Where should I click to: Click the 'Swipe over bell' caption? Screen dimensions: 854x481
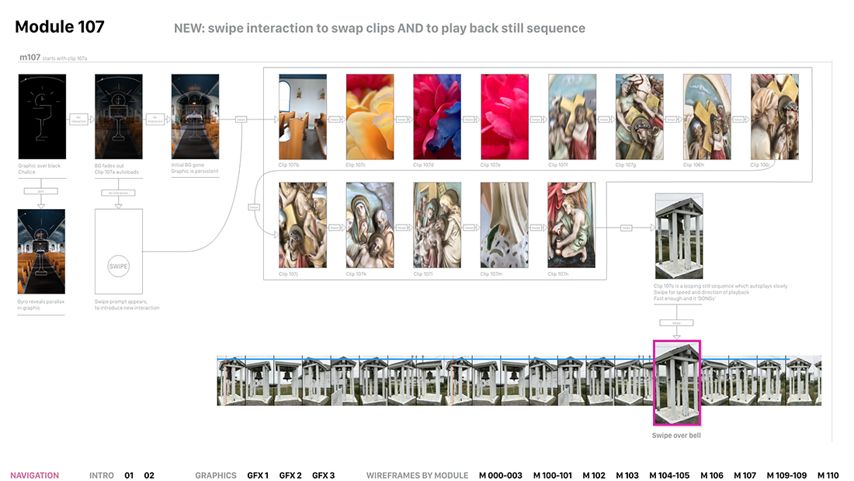pyautogui.click(x=676, y=435)
